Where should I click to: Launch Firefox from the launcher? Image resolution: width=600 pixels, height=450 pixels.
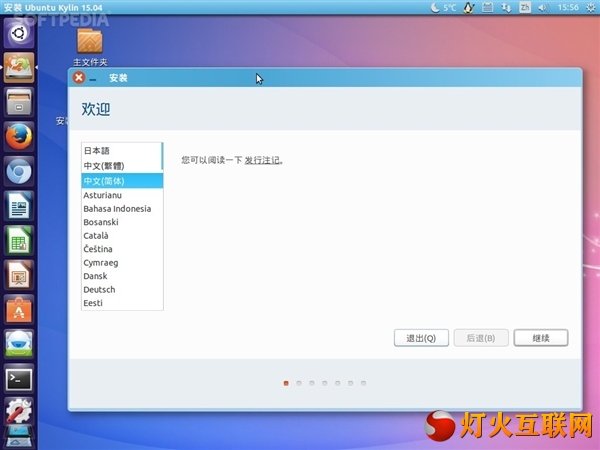click(19, 137)
